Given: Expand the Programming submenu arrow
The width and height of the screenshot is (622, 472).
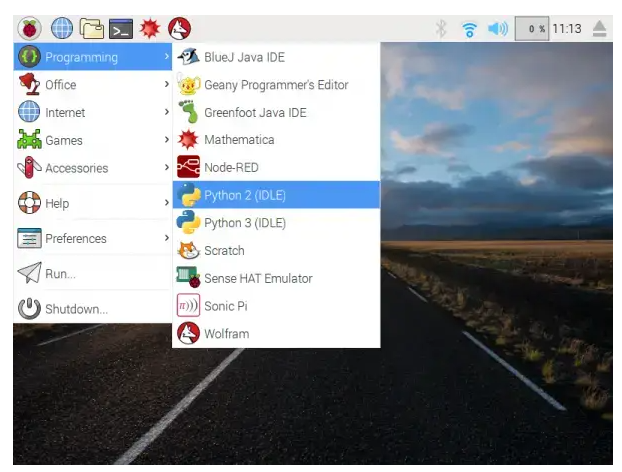Looking at the screenshot, I should coord(167,57).
